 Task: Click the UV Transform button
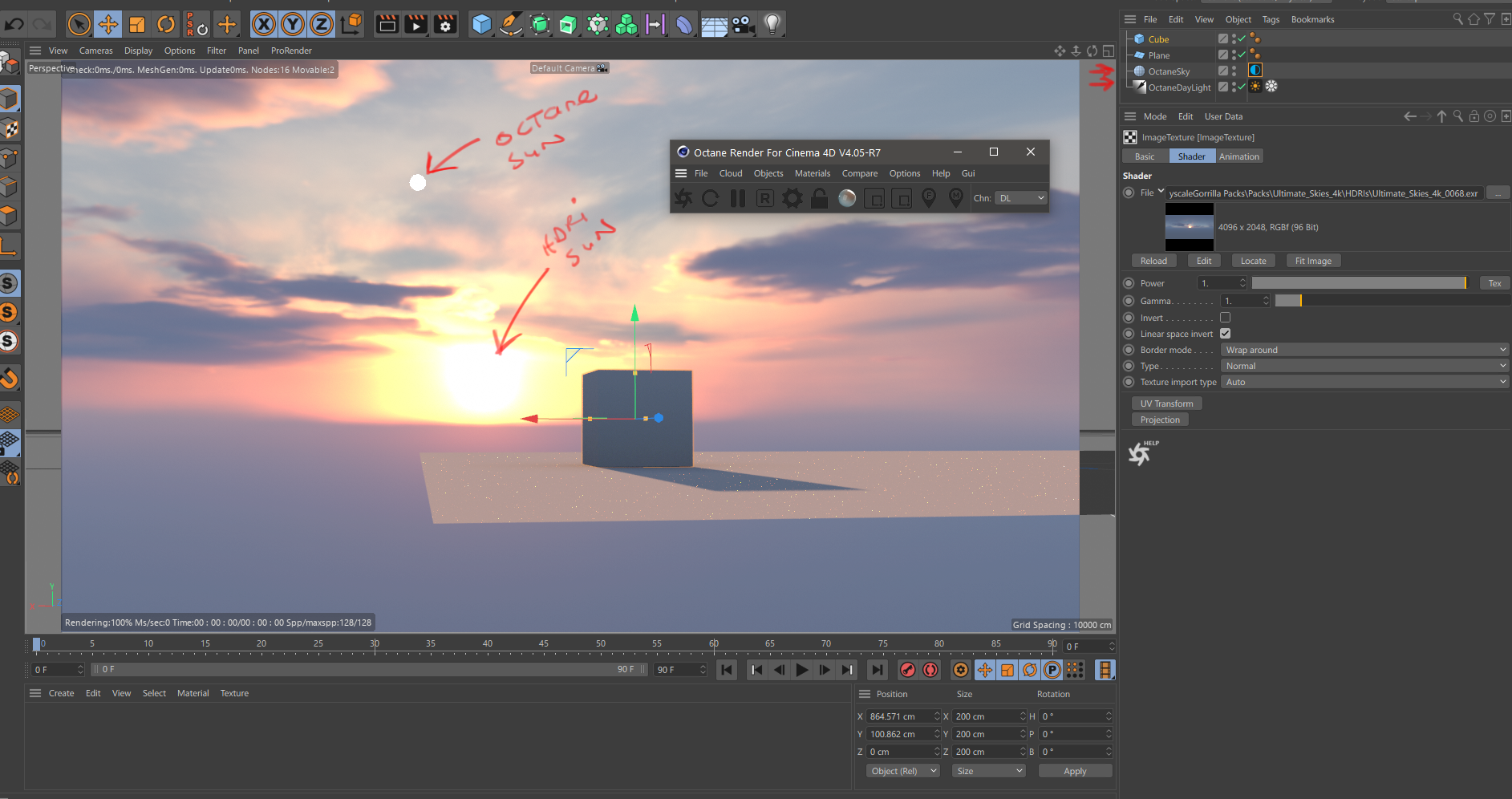[x=1166, y=404]
